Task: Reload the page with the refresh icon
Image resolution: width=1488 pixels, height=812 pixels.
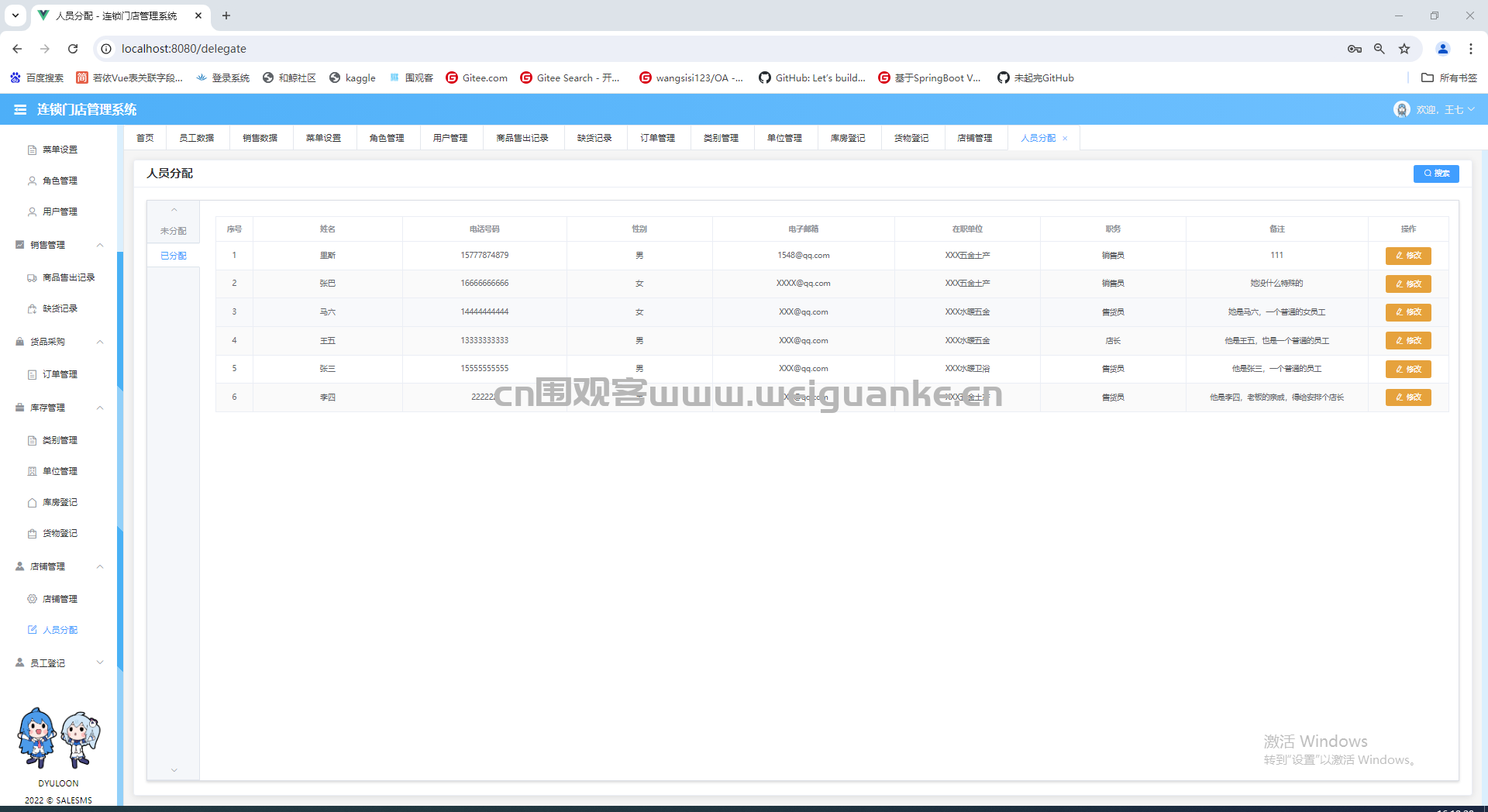Action: tap(73, 49)
